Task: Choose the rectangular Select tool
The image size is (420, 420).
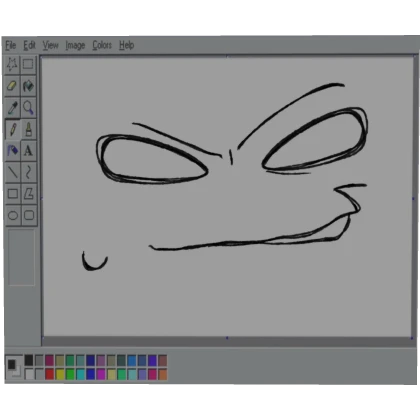Action: pyautogui.click(x=28, y=65)
